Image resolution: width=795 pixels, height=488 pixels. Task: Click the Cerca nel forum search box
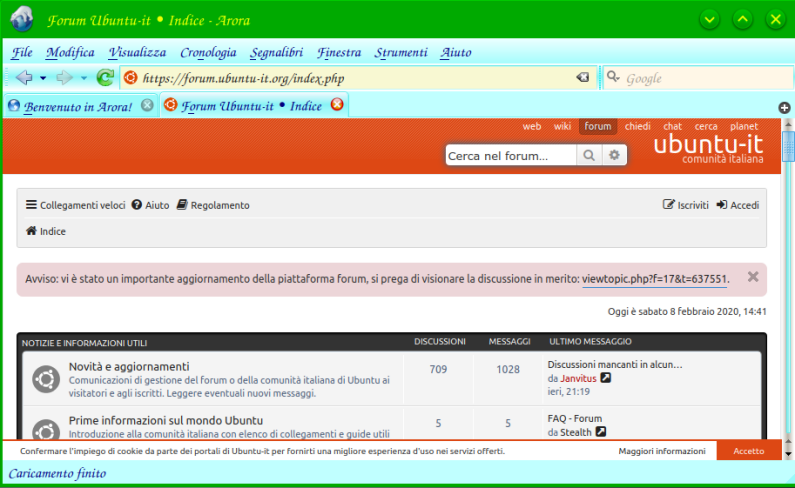pos(511,155)
